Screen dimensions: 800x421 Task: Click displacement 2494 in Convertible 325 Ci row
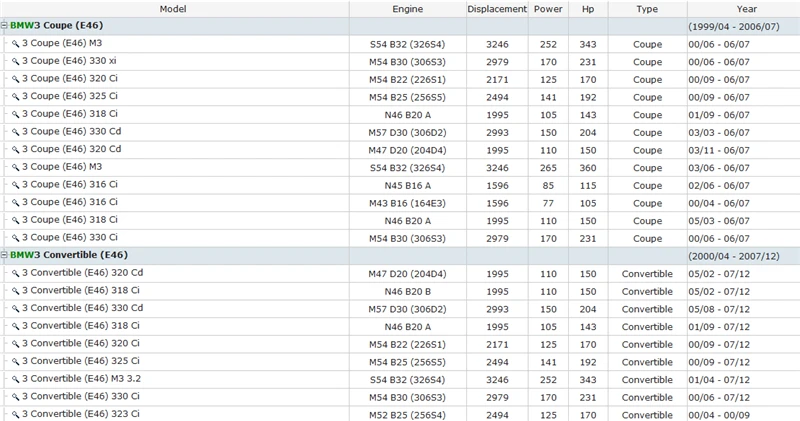(497, 362)
